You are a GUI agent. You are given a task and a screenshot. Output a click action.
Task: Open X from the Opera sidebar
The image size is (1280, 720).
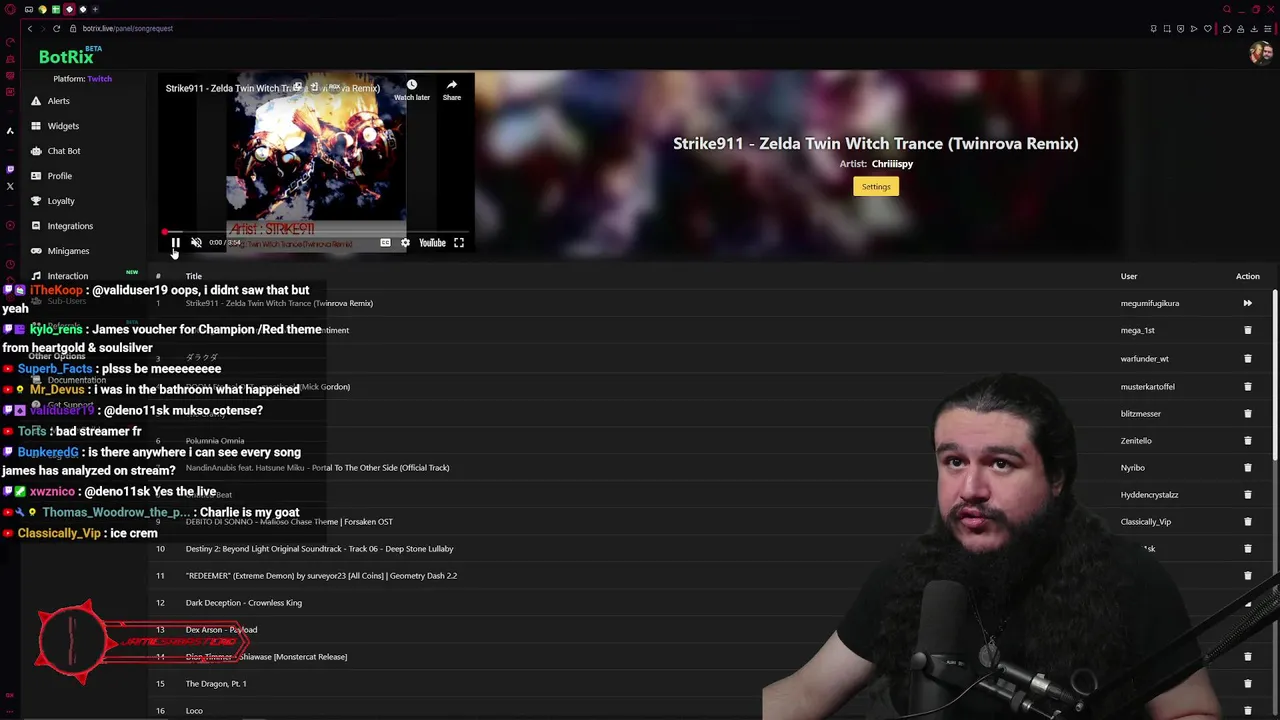pyautogui.click(x=10, y=186)
